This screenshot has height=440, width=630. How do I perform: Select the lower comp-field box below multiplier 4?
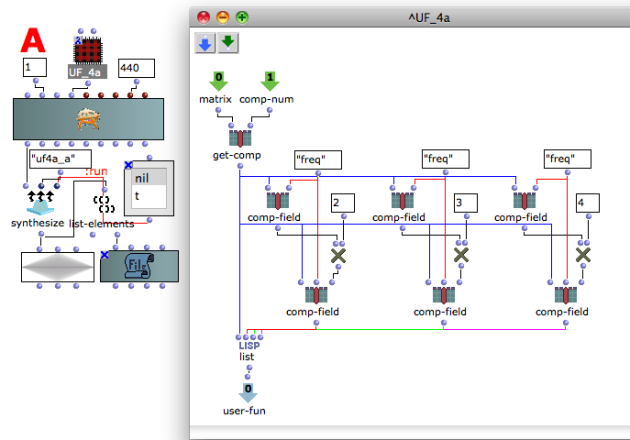566,295
